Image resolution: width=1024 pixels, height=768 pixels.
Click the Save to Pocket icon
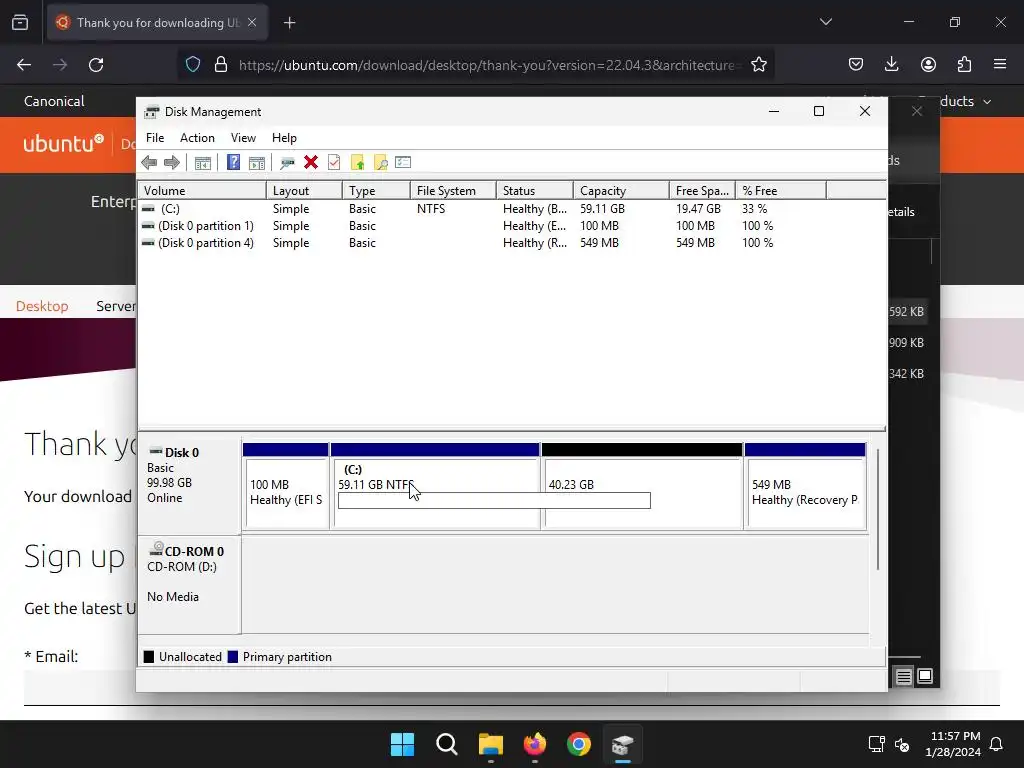tap(856, 65)
